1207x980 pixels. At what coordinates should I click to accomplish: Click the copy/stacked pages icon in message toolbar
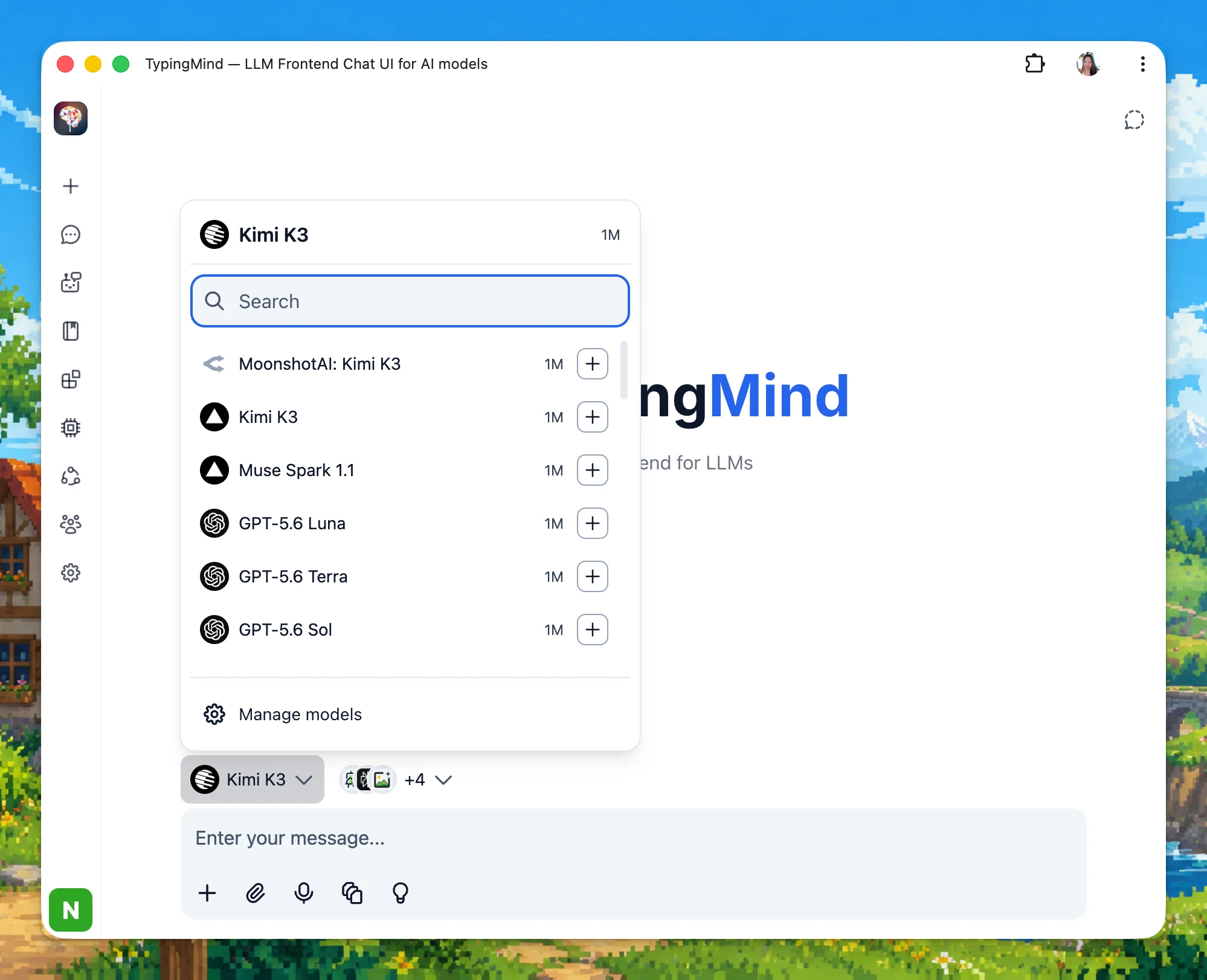[x=352, y=893]
